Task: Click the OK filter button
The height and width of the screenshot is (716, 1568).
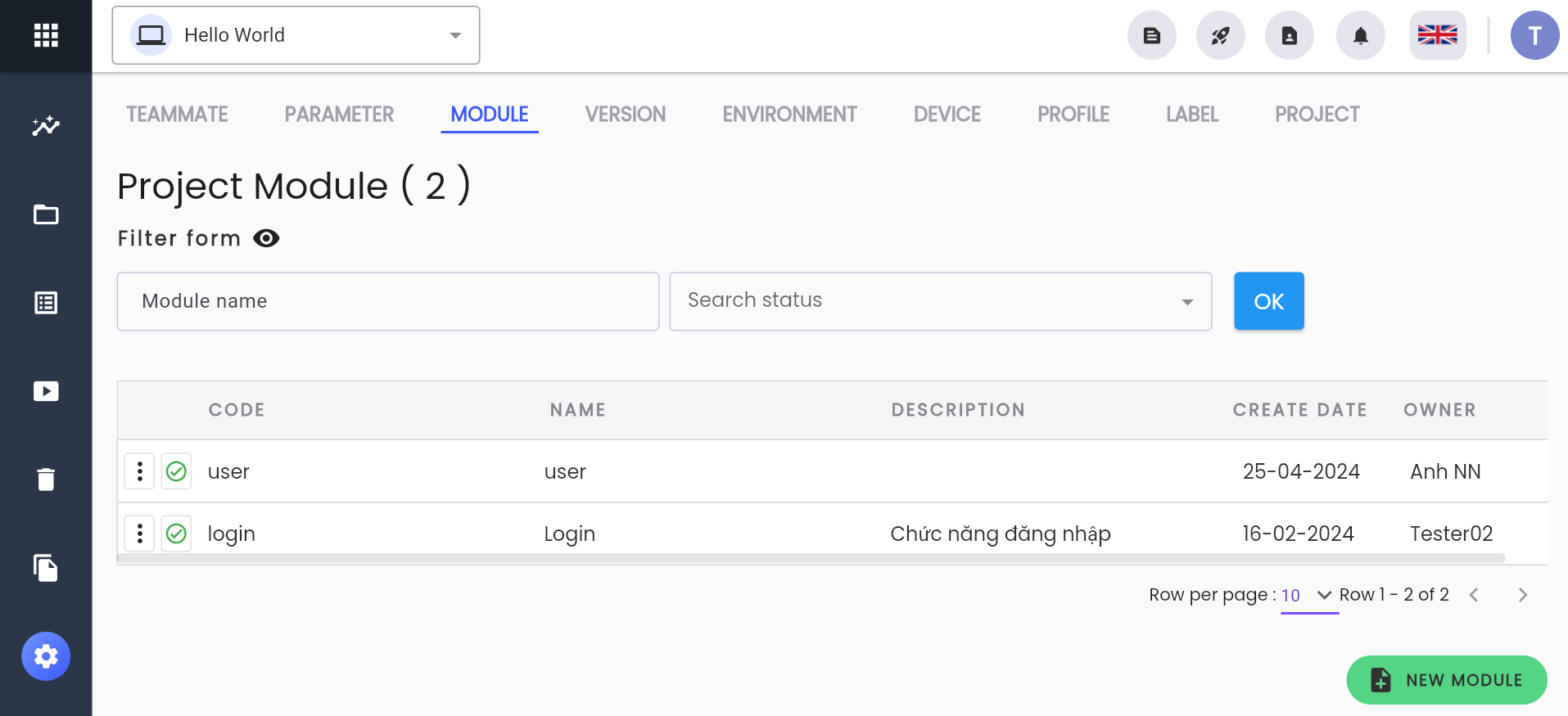Action: tap(1269, 301)
